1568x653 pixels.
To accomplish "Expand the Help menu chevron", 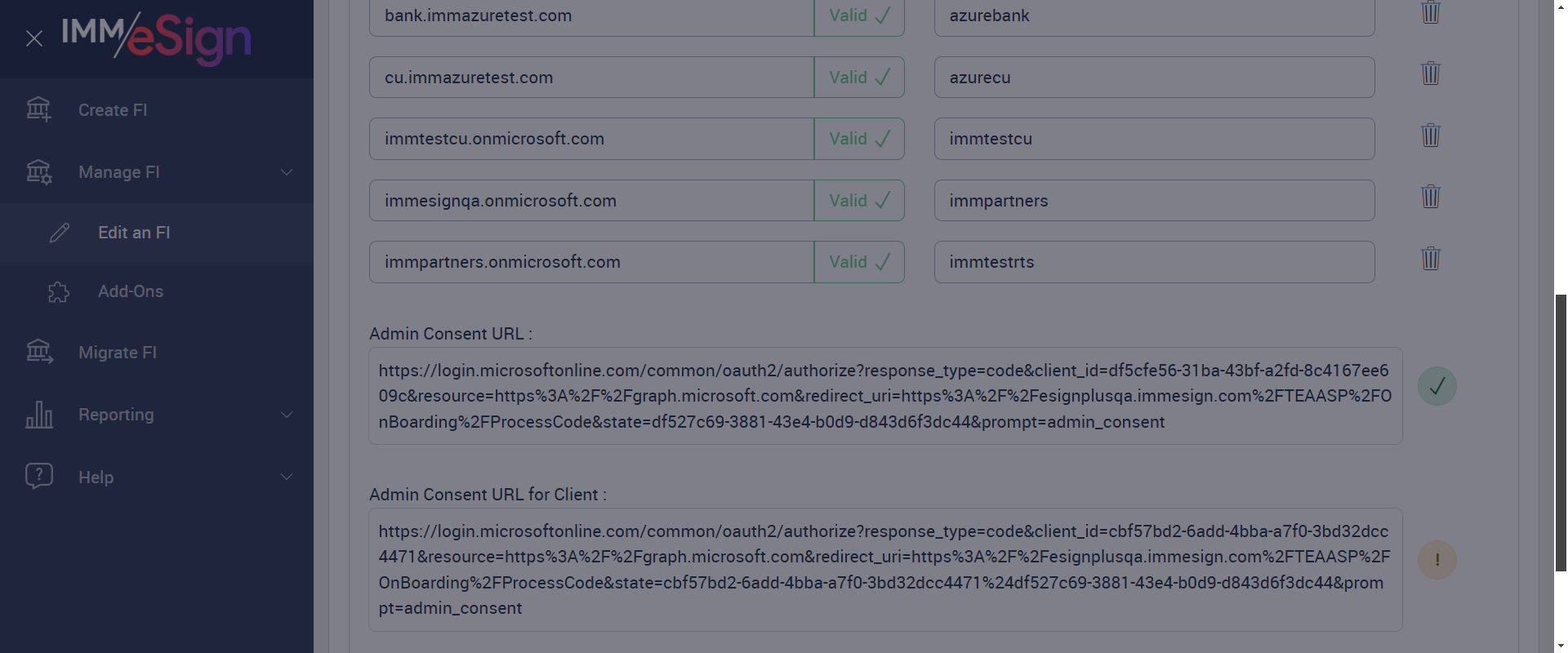I will (x=287, y=477).
